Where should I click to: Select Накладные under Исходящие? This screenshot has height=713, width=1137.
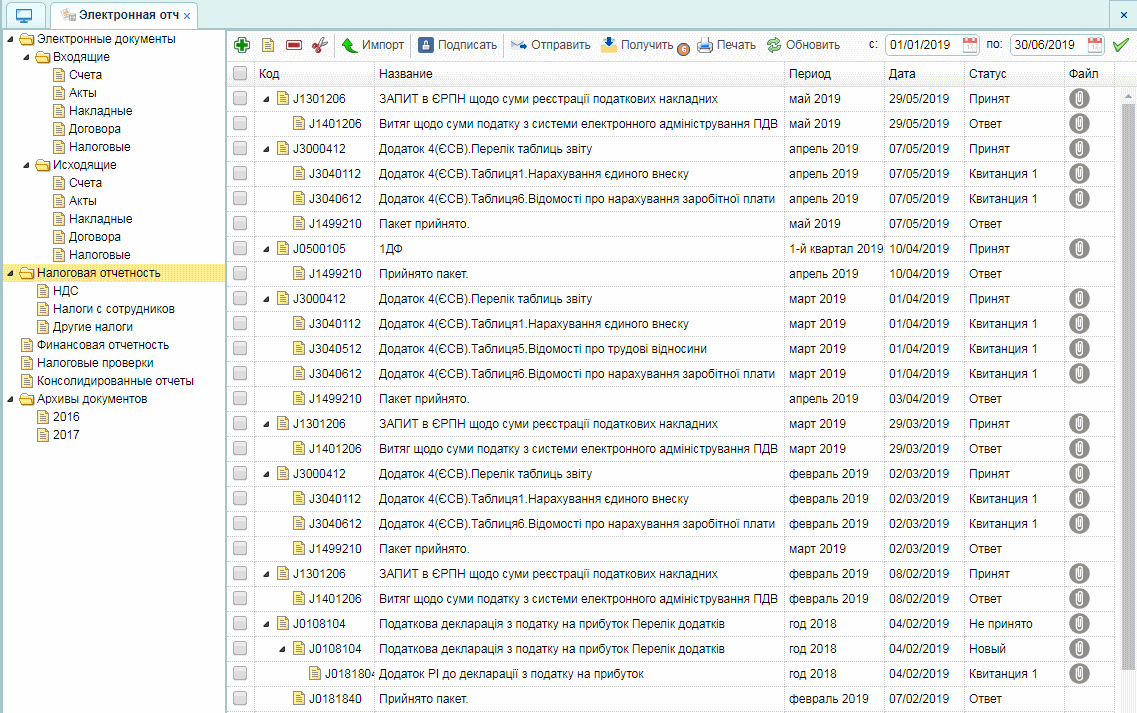click(100, 218)
